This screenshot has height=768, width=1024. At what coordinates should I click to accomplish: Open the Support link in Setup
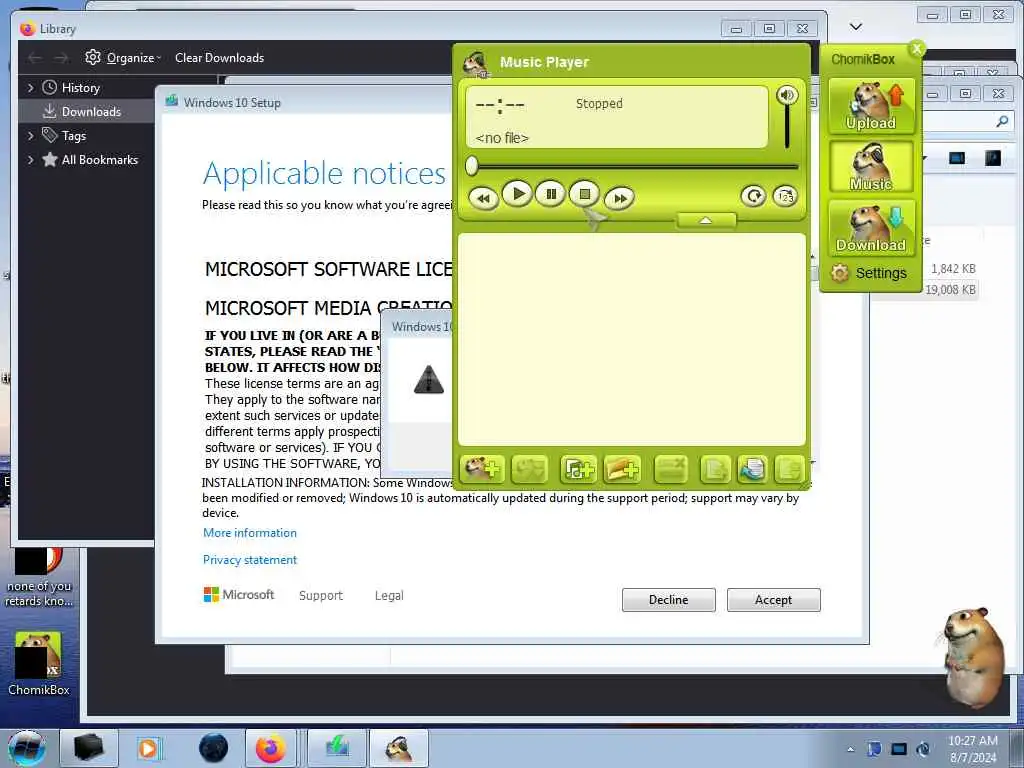point(321,596)
